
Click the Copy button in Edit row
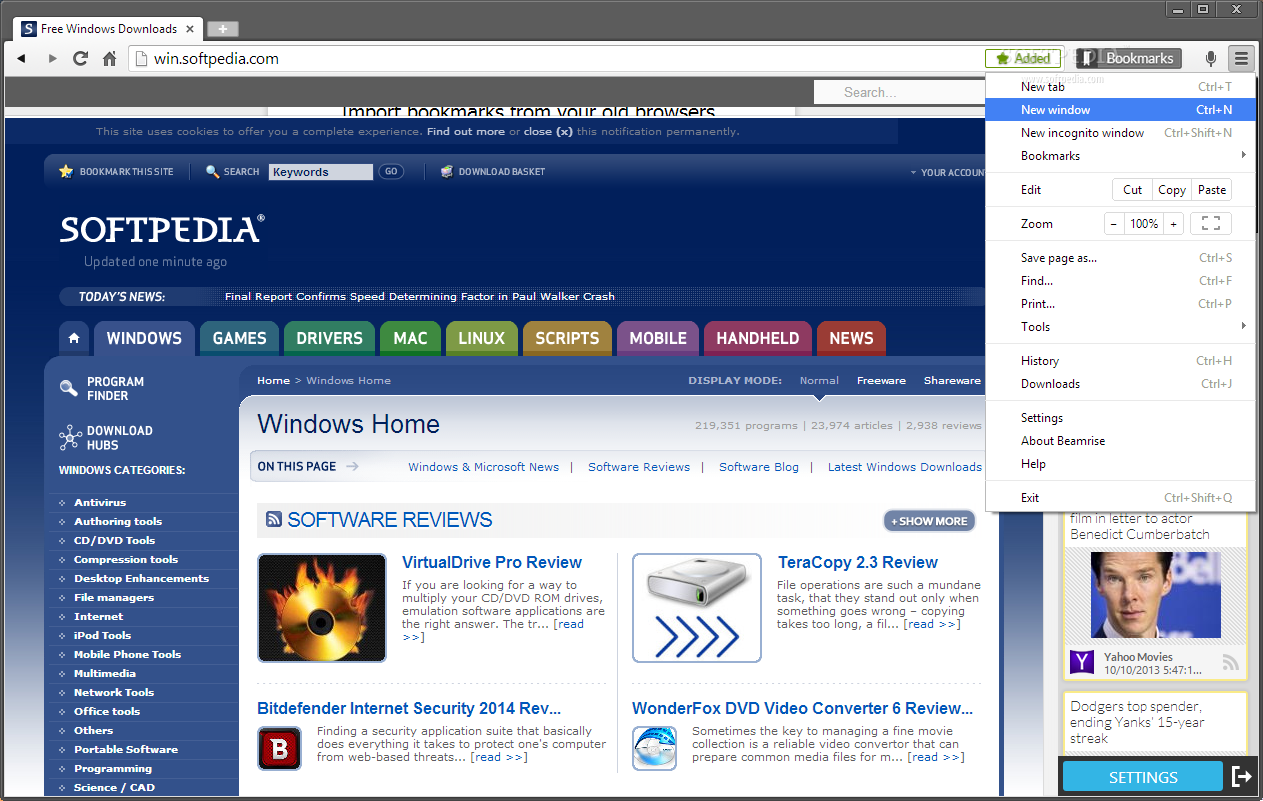coord(1171,190)
